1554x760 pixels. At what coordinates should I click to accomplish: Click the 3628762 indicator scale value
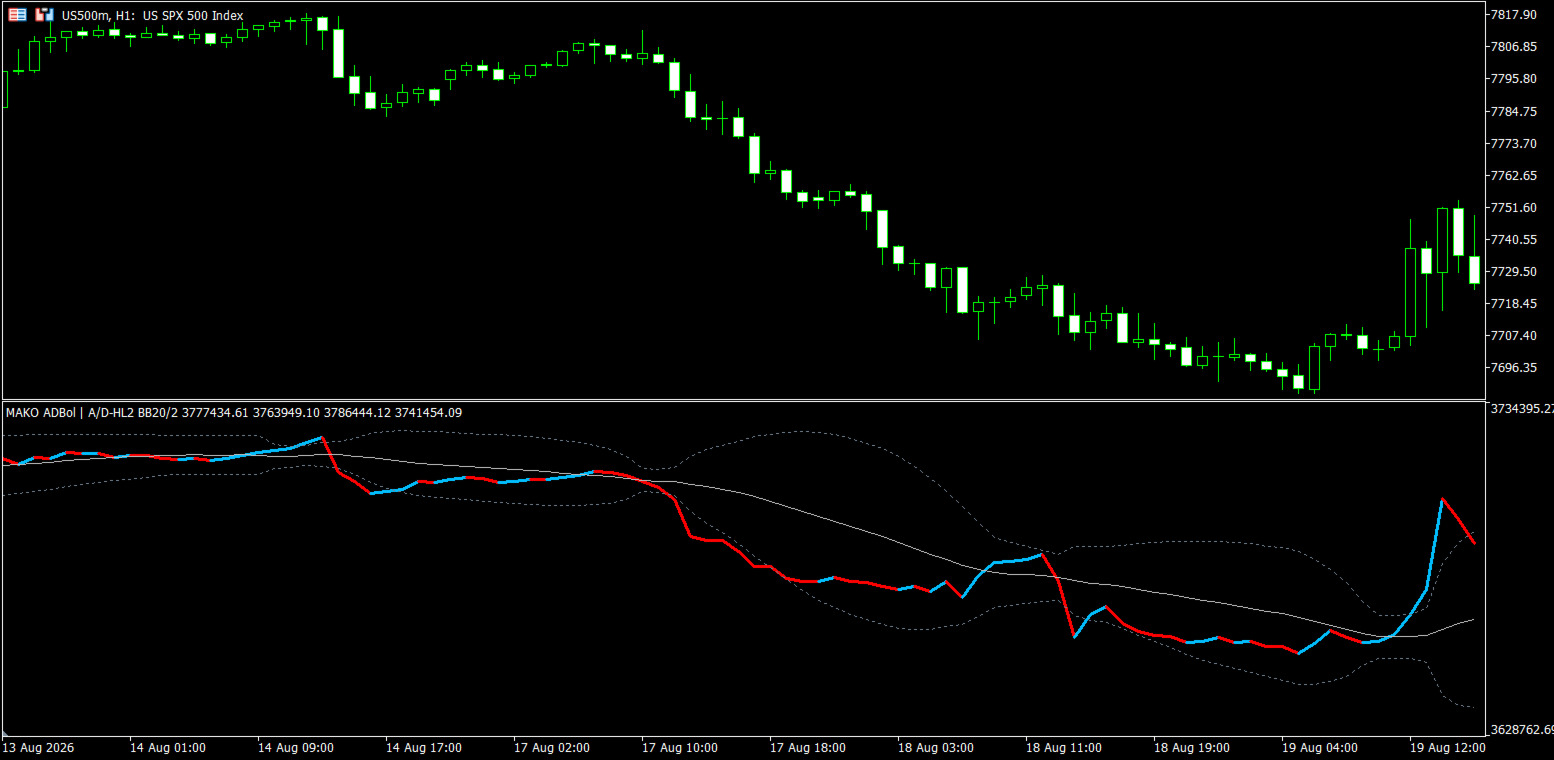1522,730
